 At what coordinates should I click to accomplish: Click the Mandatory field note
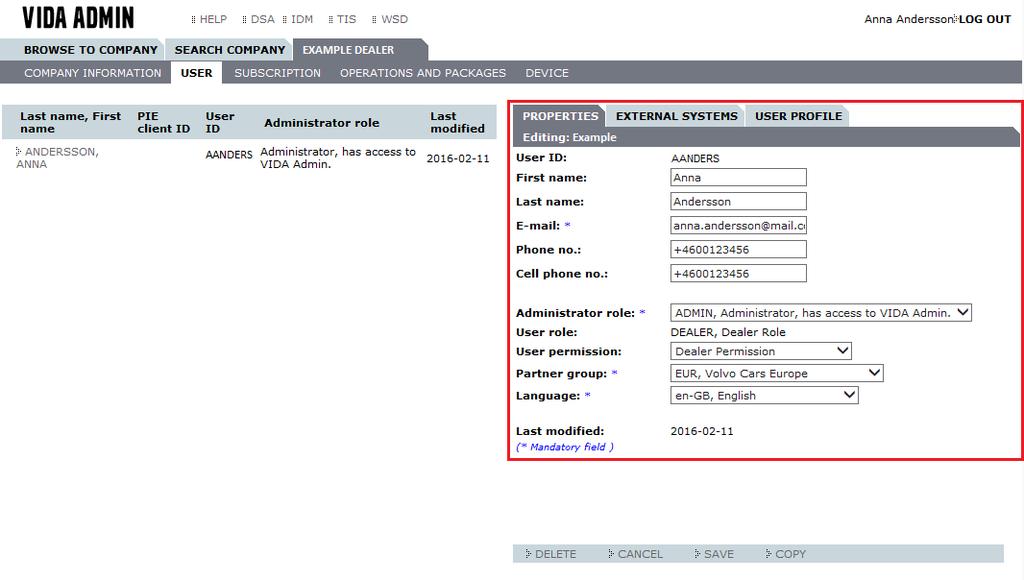tap(565, 447)
